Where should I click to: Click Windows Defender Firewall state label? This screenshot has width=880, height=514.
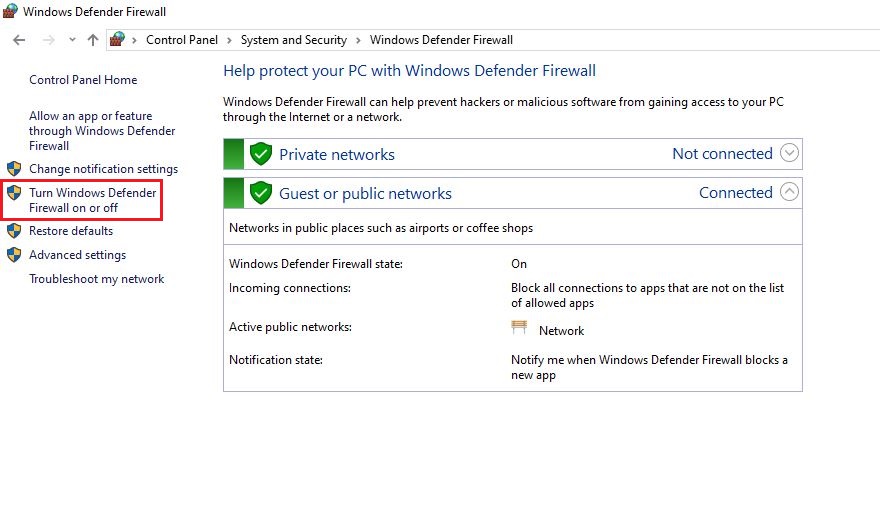316,264
